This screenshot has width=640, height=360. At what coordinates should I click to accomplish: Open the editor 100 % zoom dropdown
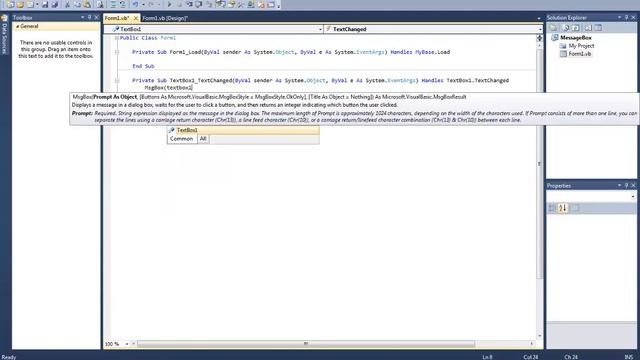tap(127, 344)
